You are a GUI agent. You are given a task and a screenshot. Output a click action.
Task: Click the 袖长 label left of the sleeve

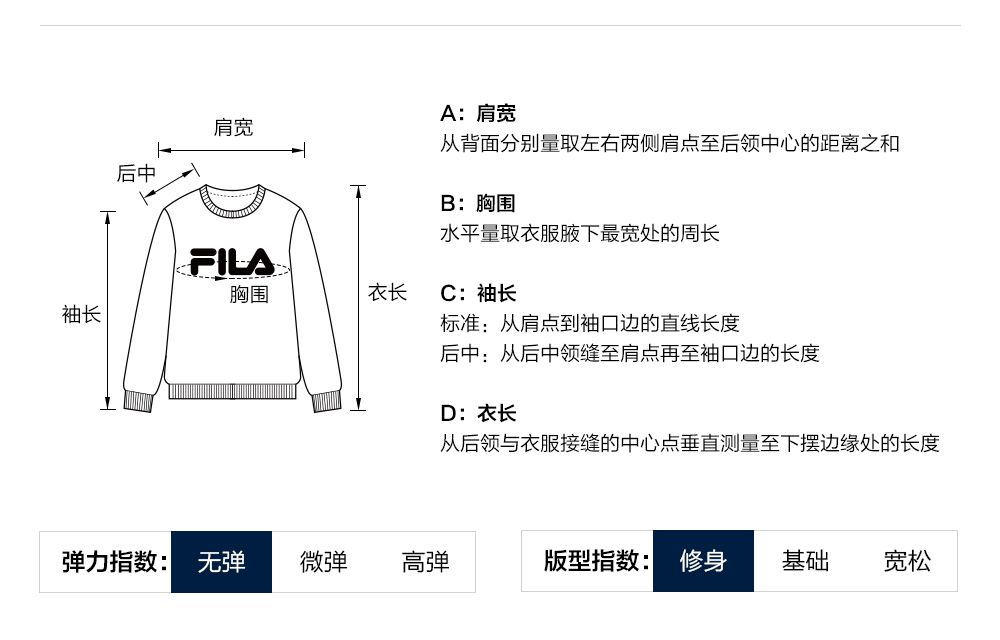pos(82,314)
